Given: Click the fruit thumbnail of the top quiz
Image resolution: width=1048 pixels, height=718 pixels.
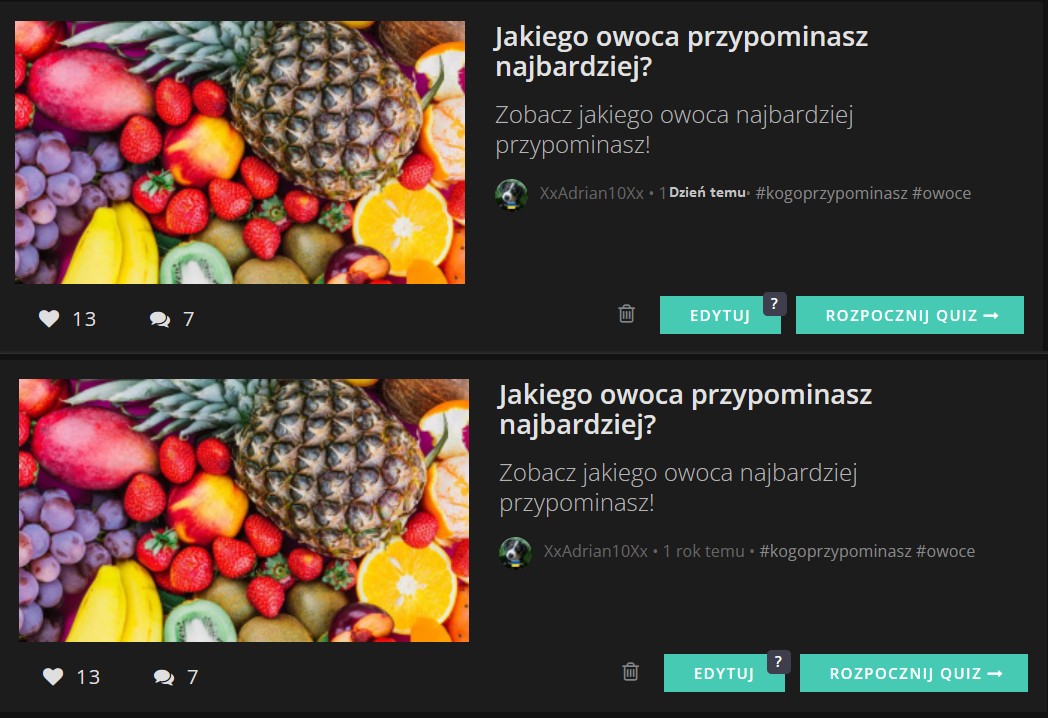Looking at the screenshot, I should pyautogui.click(x=240, y=152).
